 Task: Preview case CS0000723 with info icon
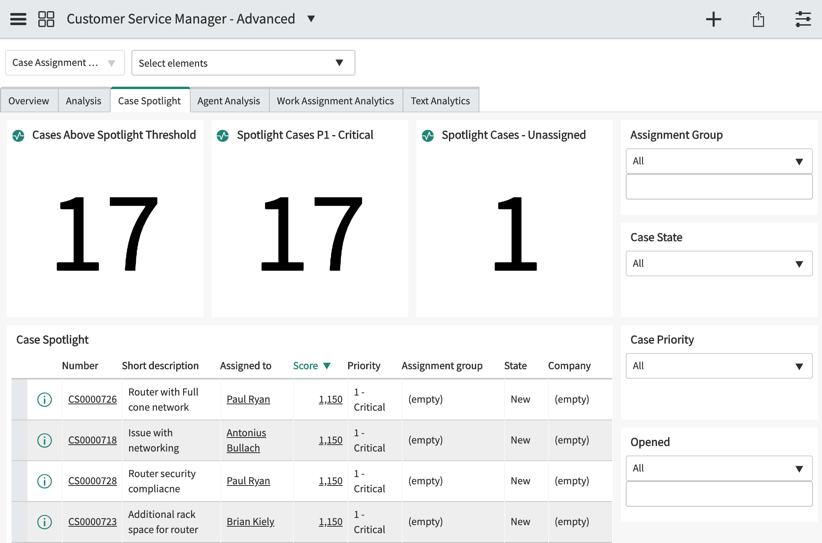click(x=45, y=522)
